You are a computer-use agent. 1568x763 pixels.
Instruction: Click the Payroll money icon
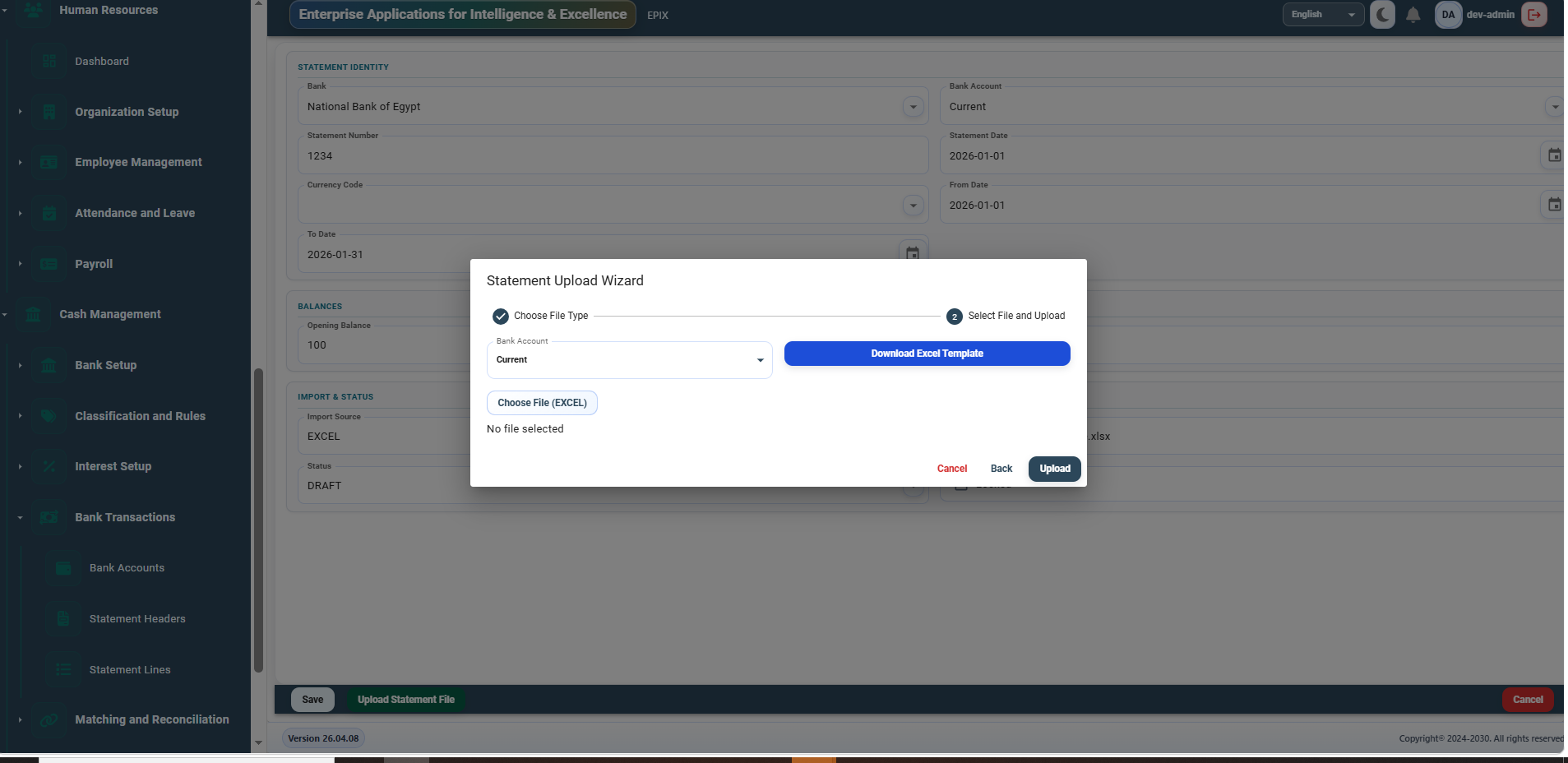pos(49,264)
